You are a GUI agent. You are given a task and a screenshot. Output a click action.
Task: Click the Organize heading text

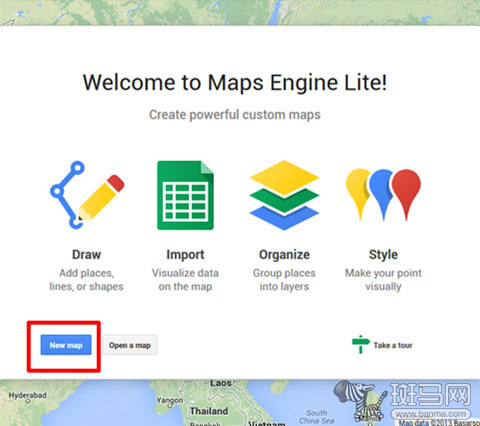click(284, 255)
